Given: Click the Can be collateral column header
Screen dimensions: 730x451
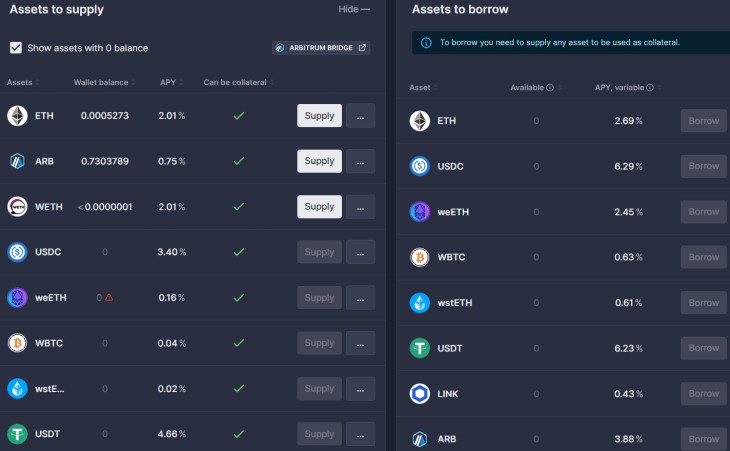Looking at the screenshot, I should click(235, 82).
